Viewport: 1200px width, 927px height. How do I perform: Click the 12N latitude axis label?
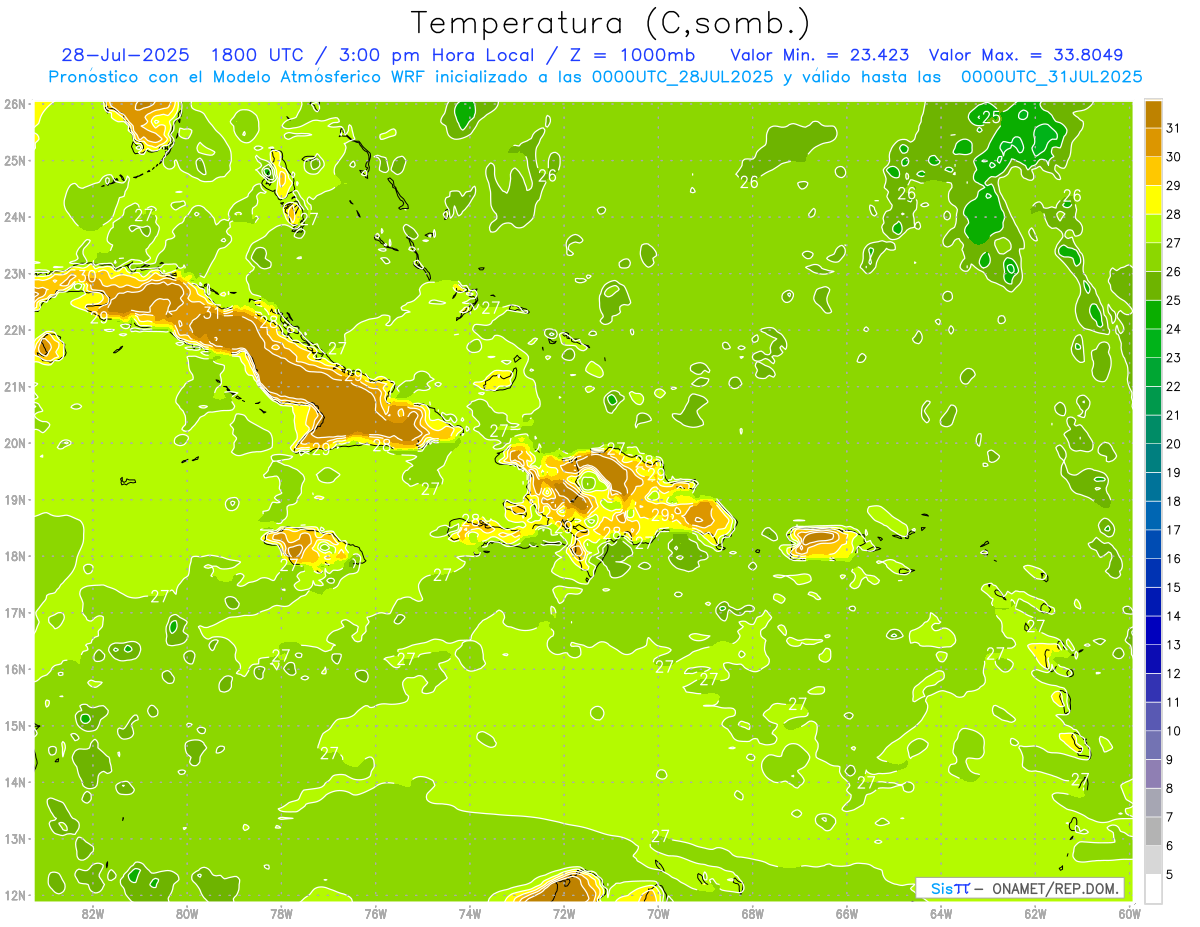point(15,895)
